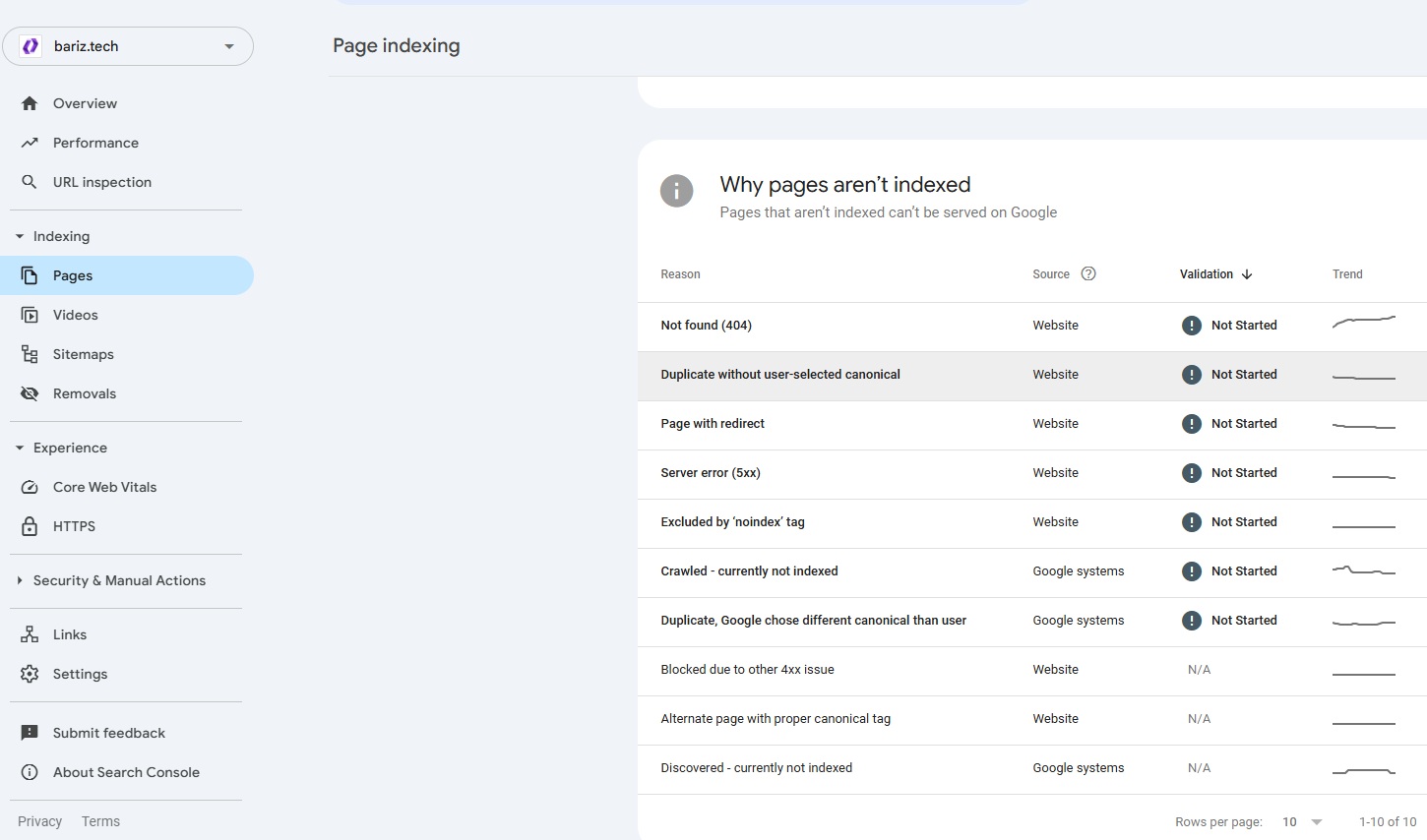Click the Removals crossed-eye icon
This screenshot has width=1427, height=840.
tap(30, 393)
